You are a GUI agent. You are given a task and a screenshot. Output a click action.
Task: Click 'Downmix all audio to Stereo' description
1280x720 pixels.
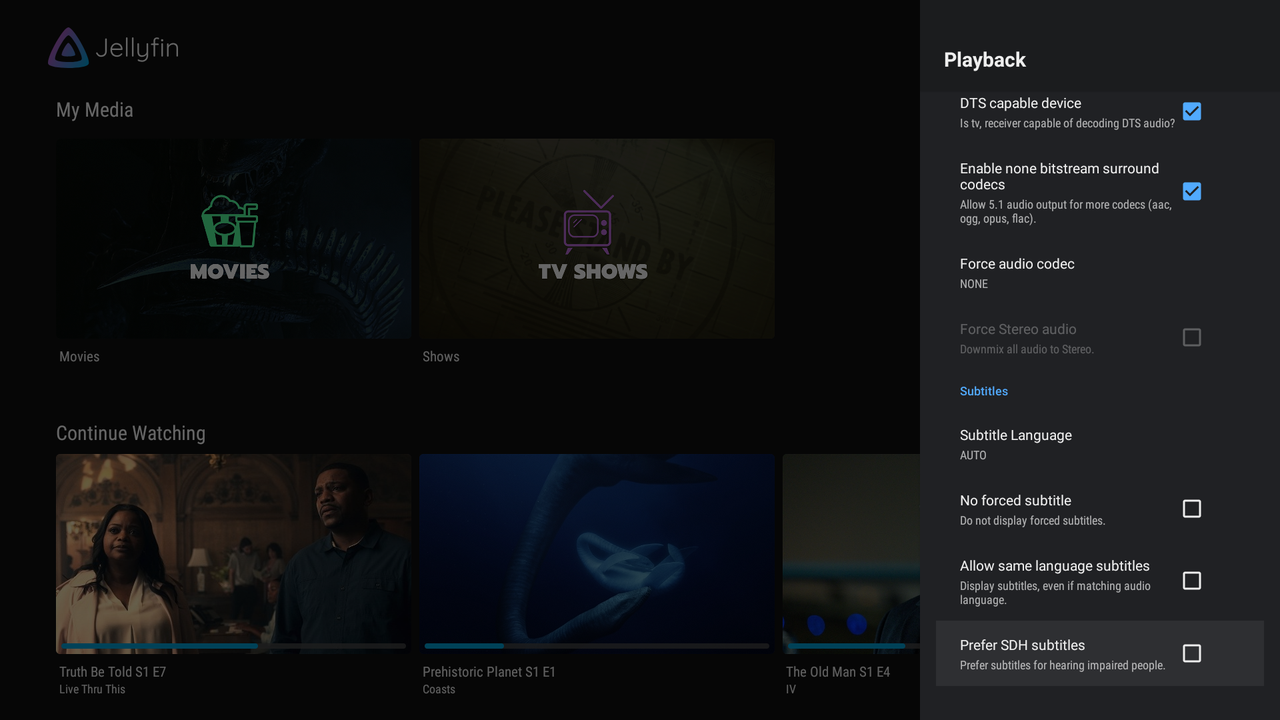(1027, 349)
